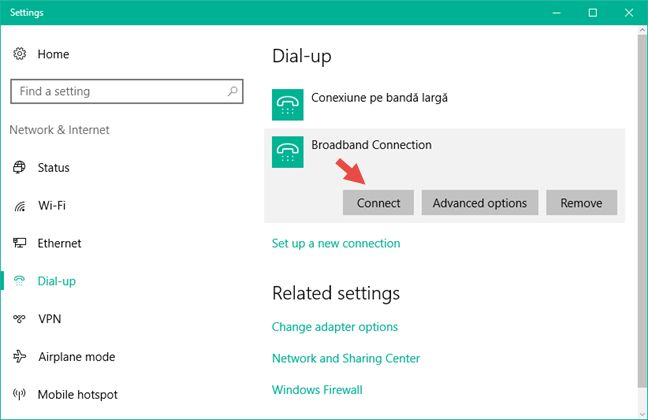The image size is (648, 420).
Task: Open the Mobile hotspot antenna icon
Action: coord(19,394)
